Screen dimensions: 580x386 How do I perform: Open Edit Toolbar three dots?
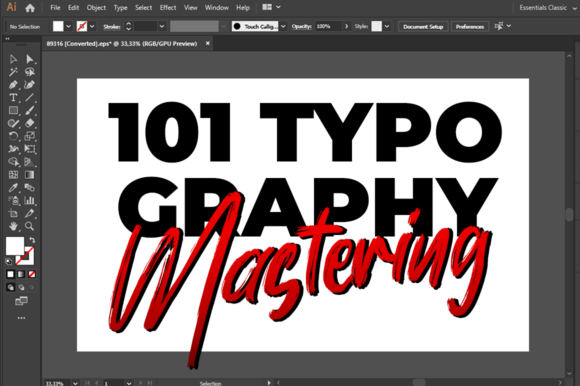tap(21, 318)
